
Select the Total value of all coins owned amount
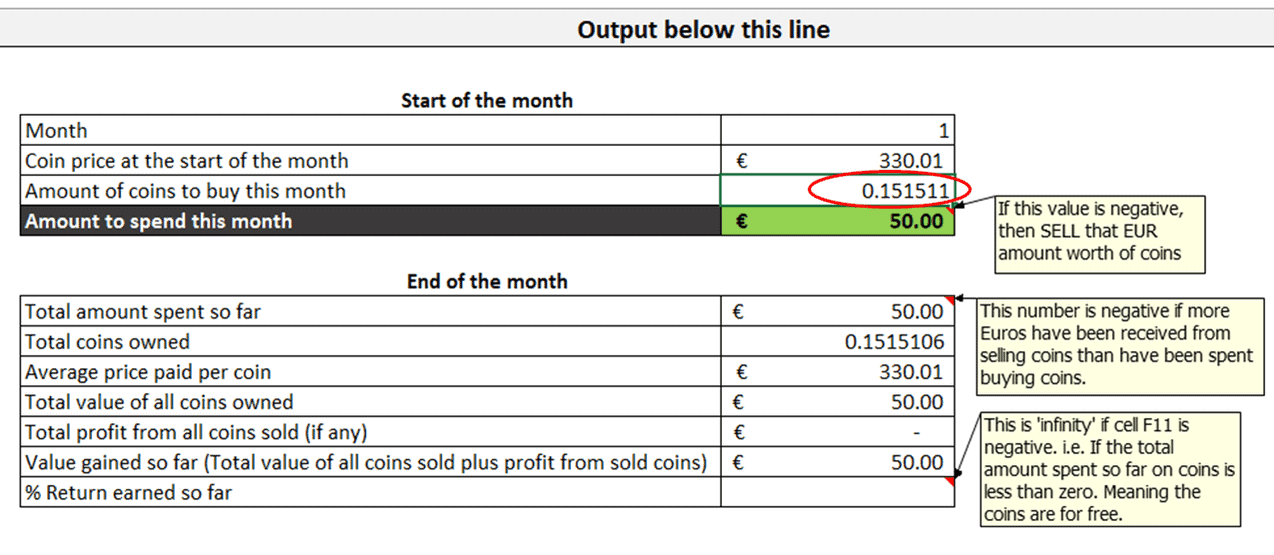click(x=837, y=402)
